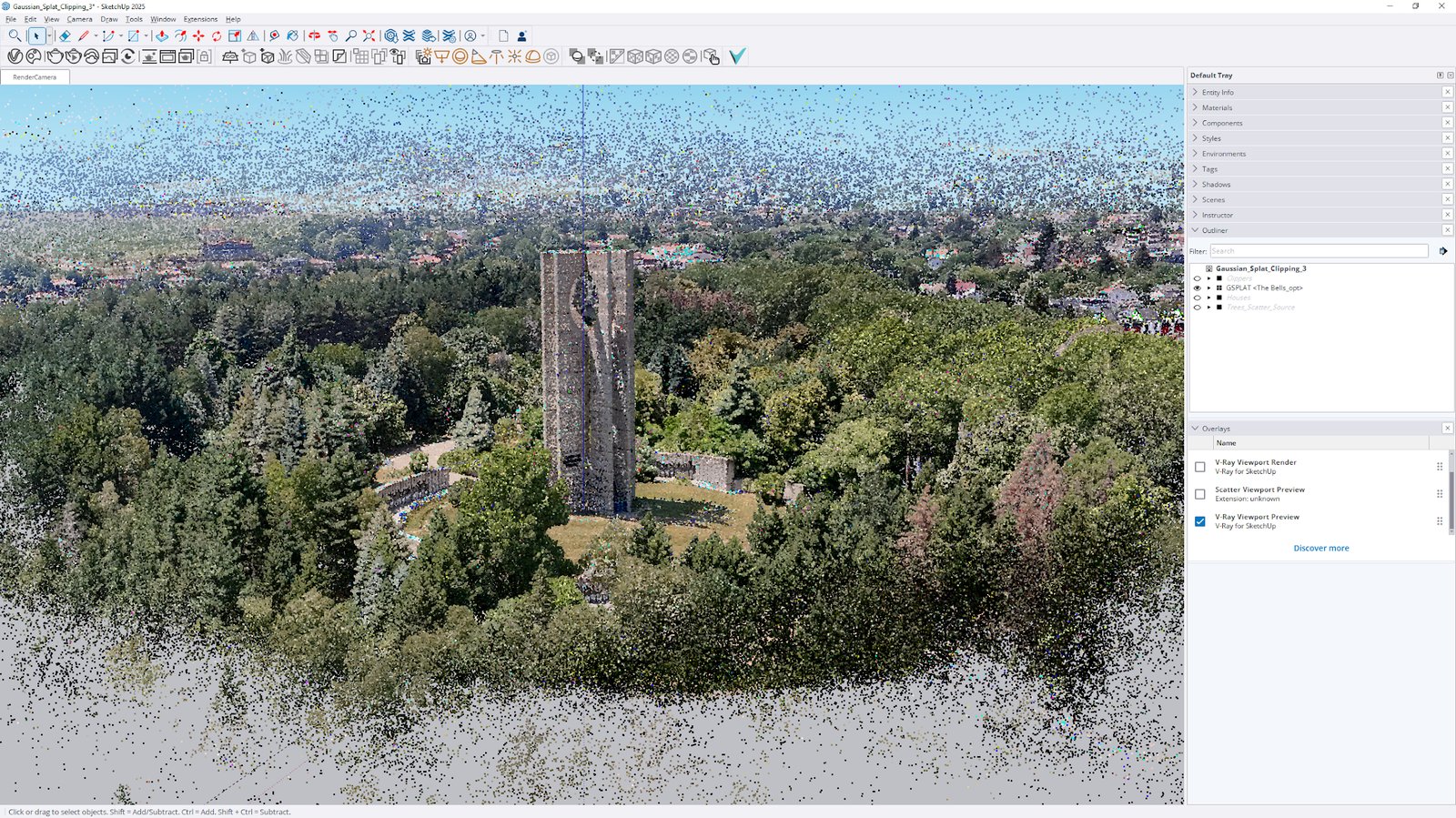This screenshot has height=818, width=1456.
Task: Click the Zoom Extents tool
Action: point(369,36)
